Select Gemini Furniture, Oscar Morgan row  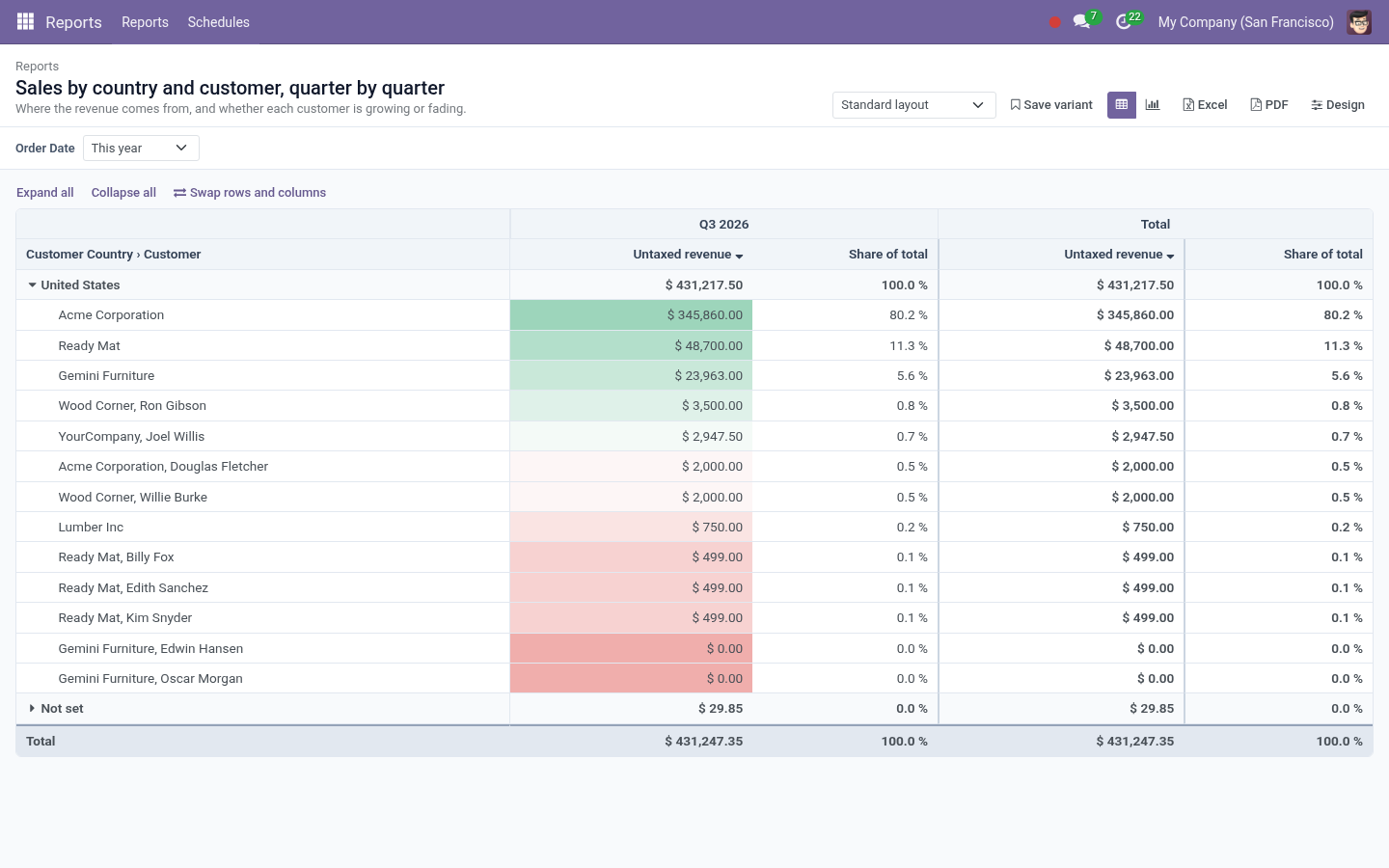coord(694,679)
